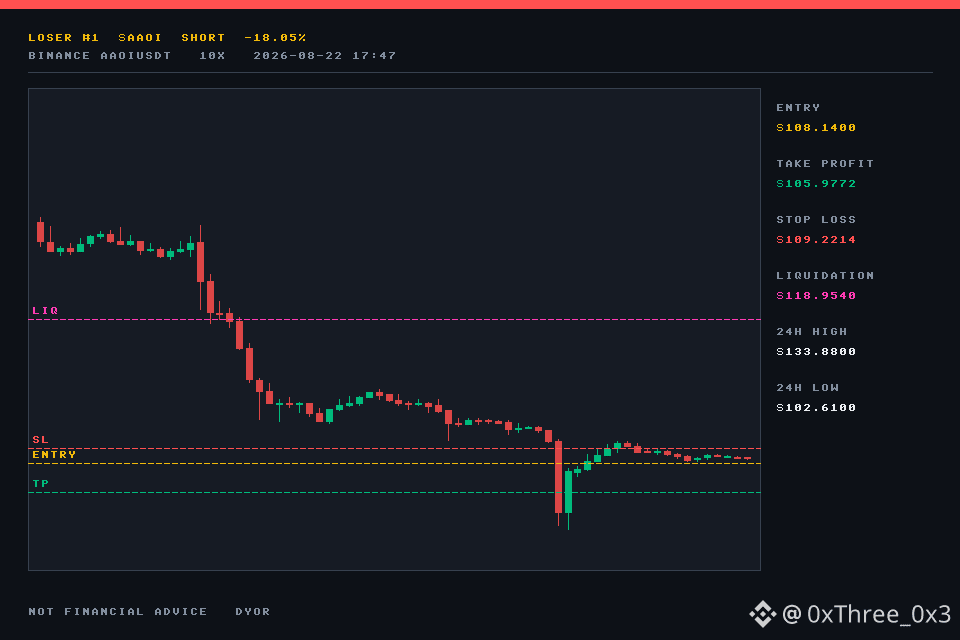Select the 24H low value $102.6100
The image size is (960, 640).
(816, 408)
